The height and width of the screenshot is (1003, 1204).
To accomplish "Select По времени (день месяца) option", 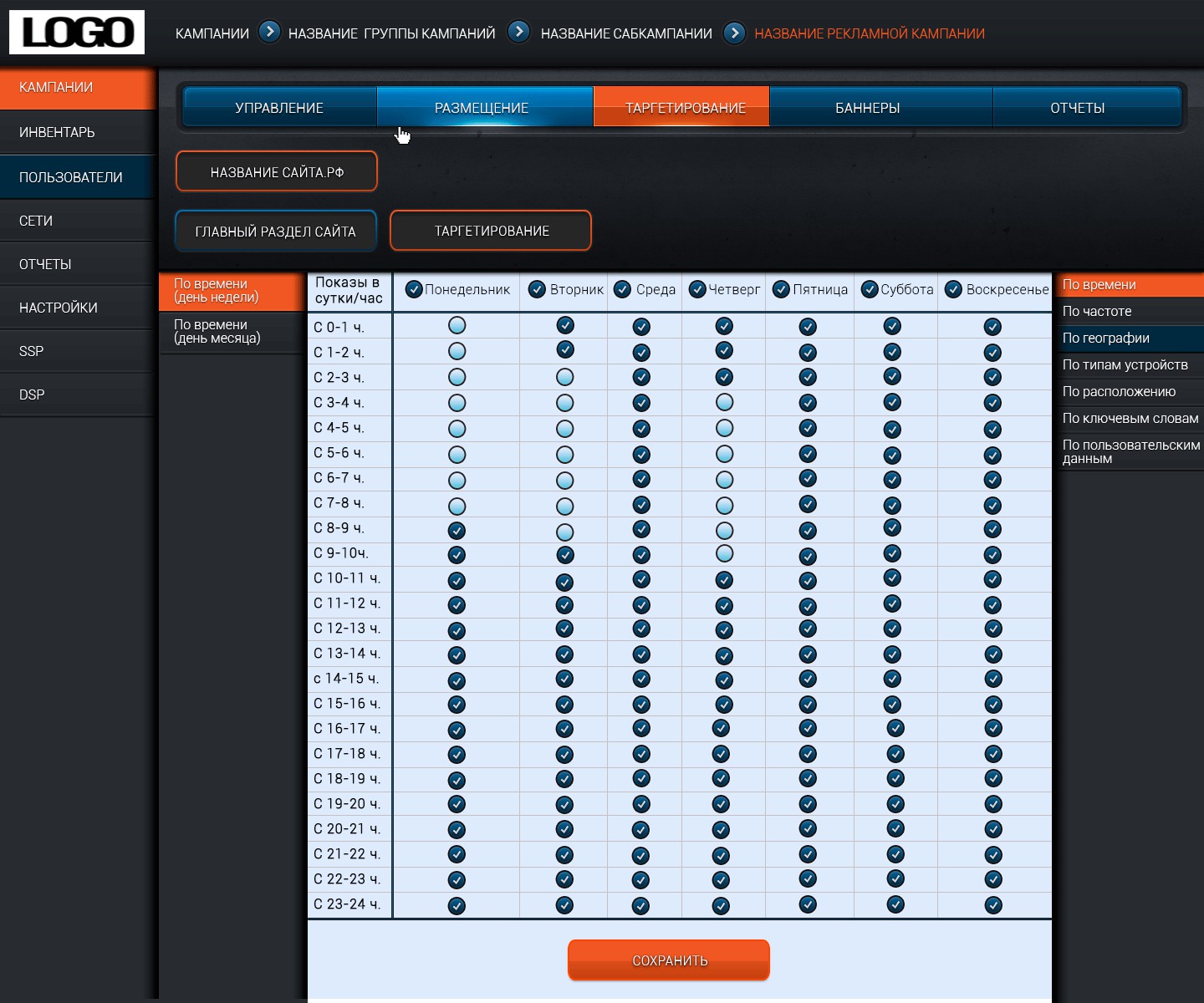I will (232, 332).
